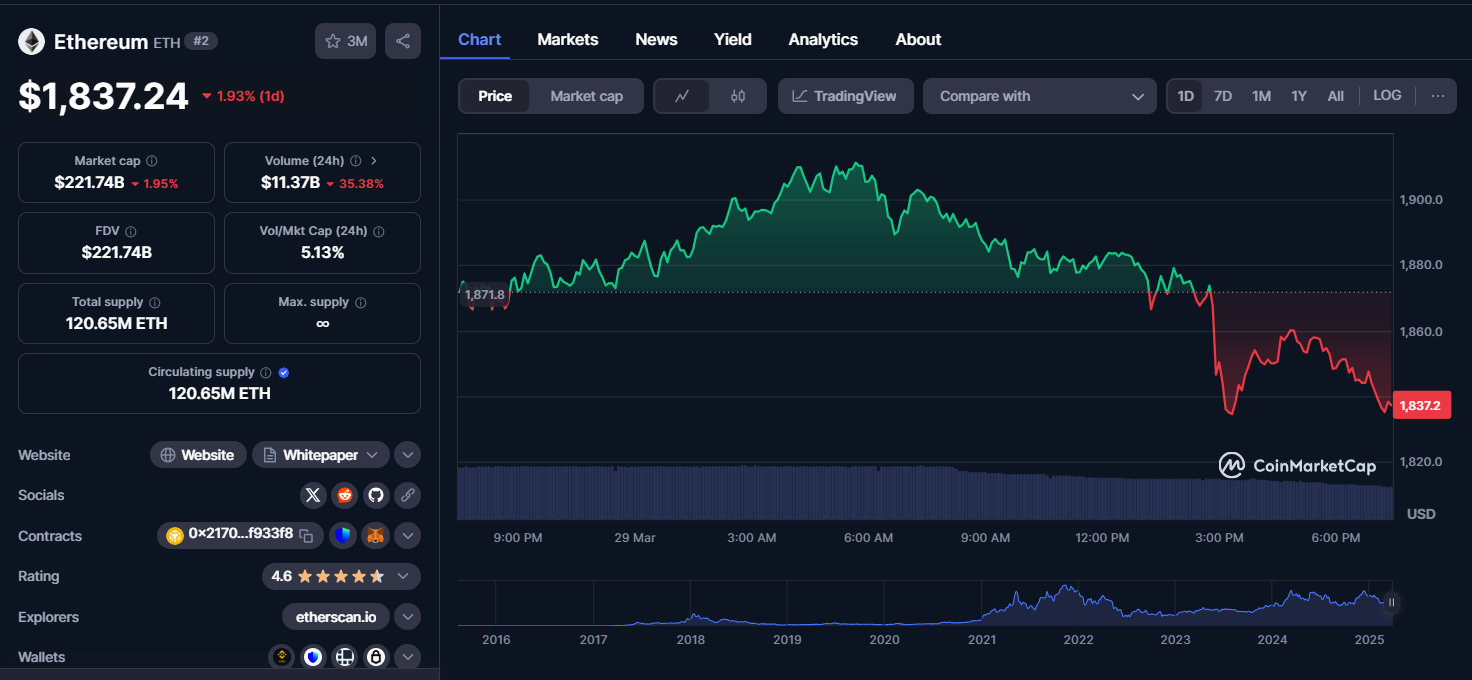Switch chart to Price view
This screenshot has height=680, width=1472.
tap(495, 96)
